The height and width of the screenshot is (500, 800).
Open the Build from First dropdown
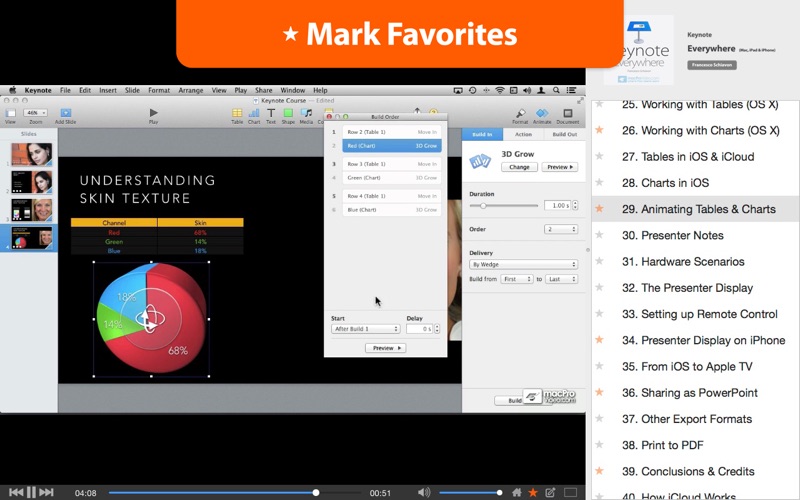[517, 279]
